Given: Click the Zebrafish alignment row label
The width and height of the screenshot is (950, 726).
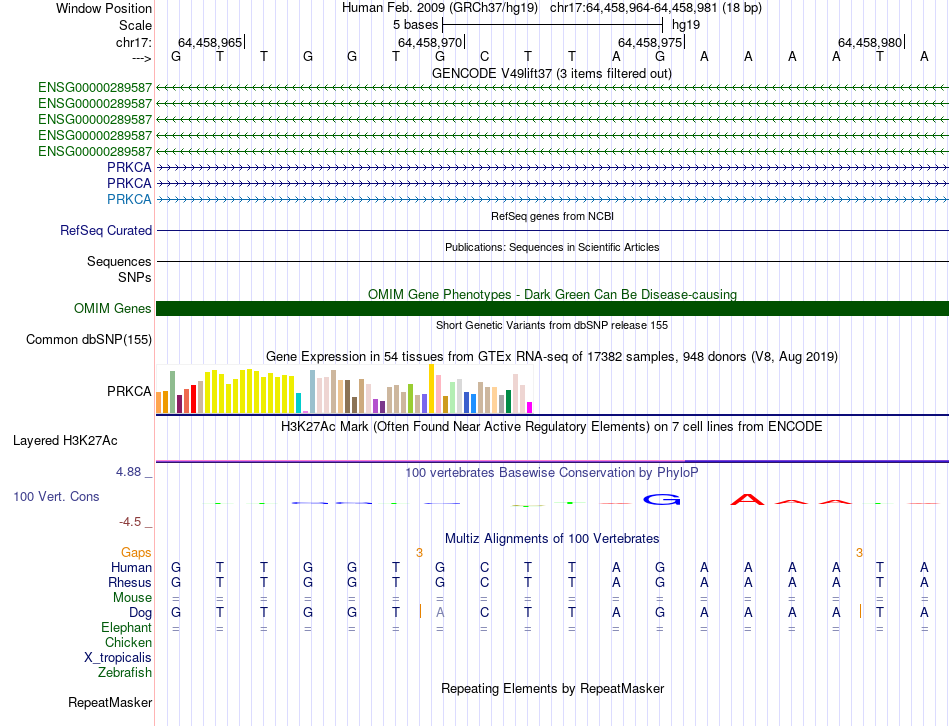Looking at the screenshot, I should pos(125,673).
